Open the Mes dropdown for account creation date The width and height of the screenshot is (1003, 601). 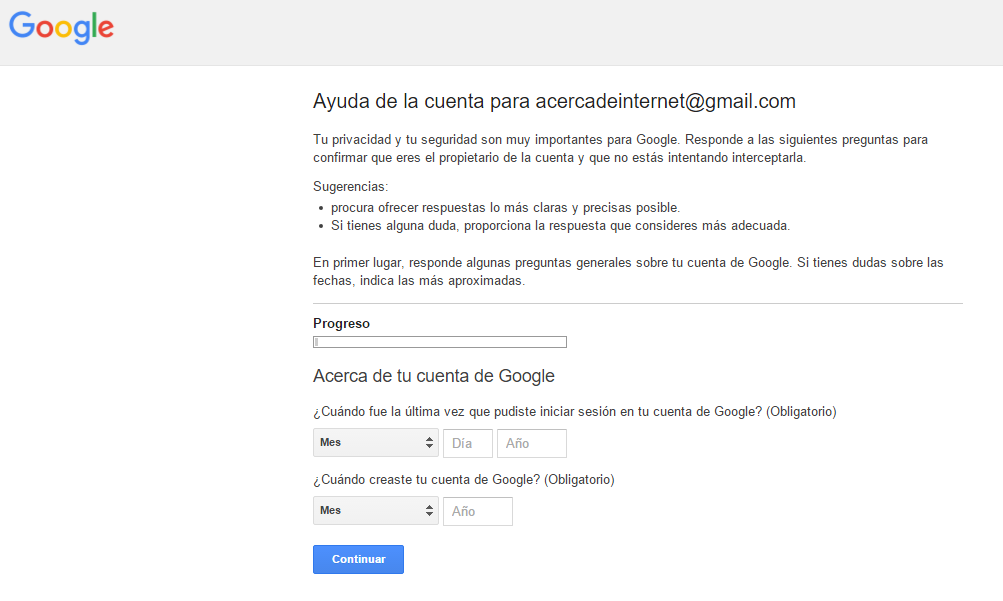coord(375,510)
